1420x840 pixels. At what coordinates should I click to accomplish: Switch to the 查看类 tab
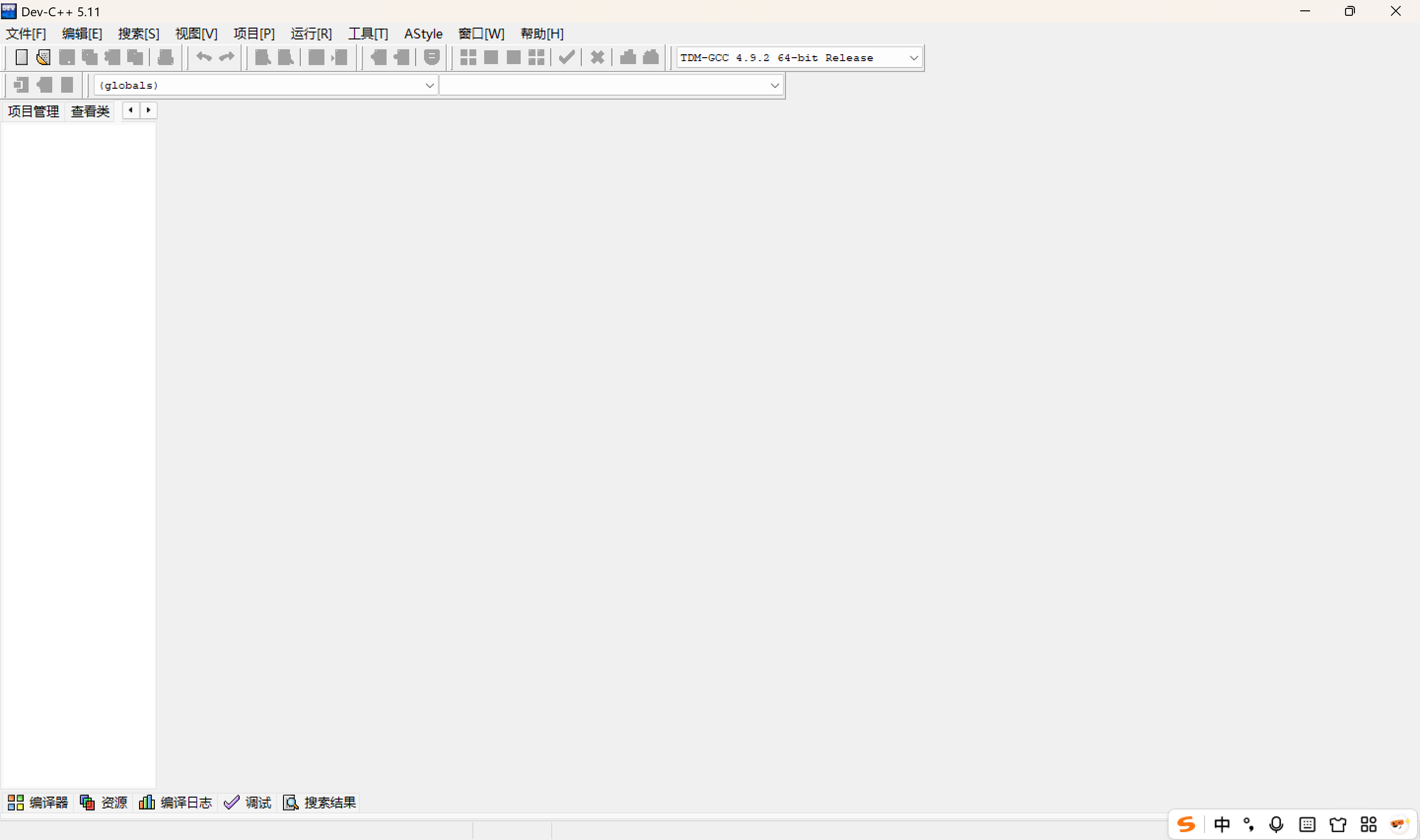click(89, 111)
